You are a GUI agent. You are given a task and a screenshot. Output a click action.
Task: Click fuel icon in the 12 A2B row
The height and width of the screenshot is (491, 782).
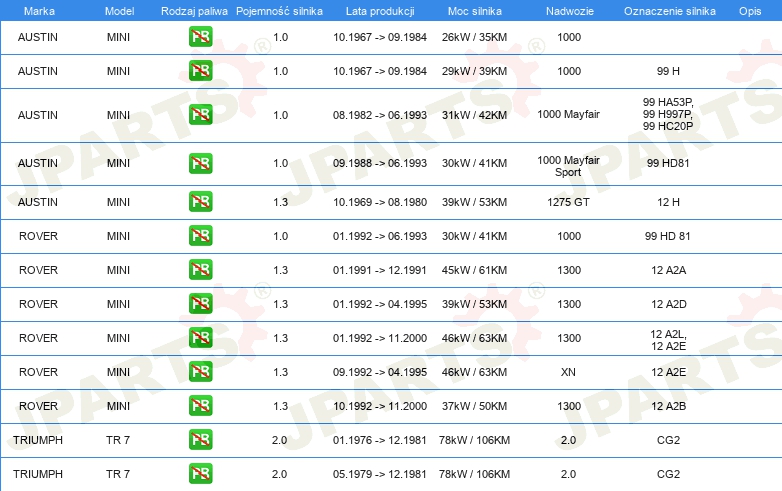click(x=200, y=405)
